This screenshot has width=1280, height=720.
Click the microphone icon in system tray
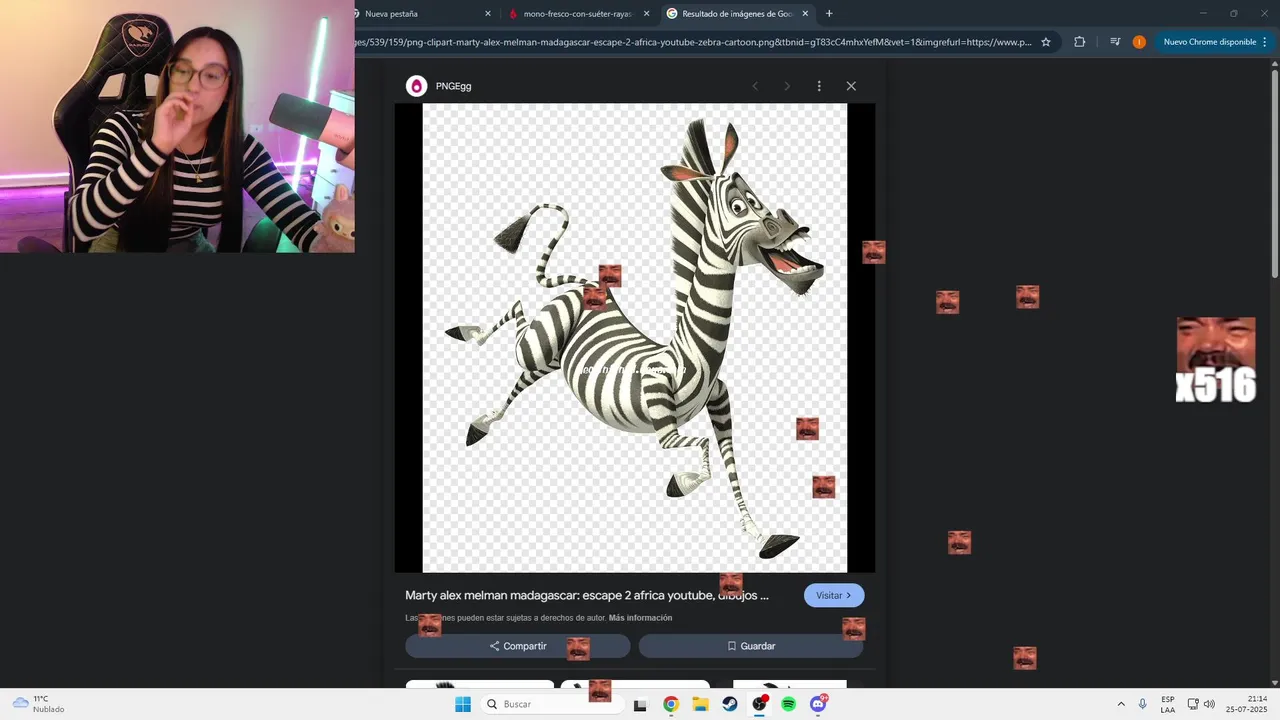point(1143,704)
